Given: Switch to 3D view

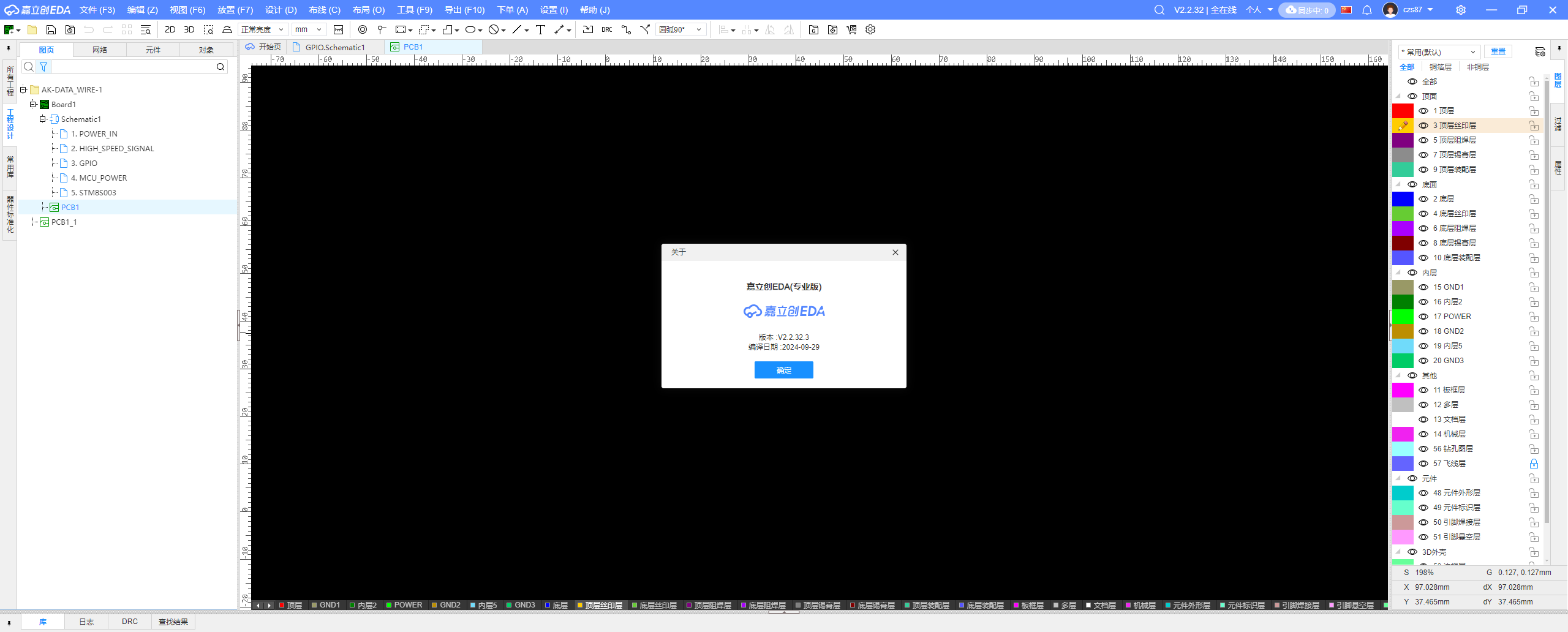Looking at the screenshot, I should pos(189,29).
